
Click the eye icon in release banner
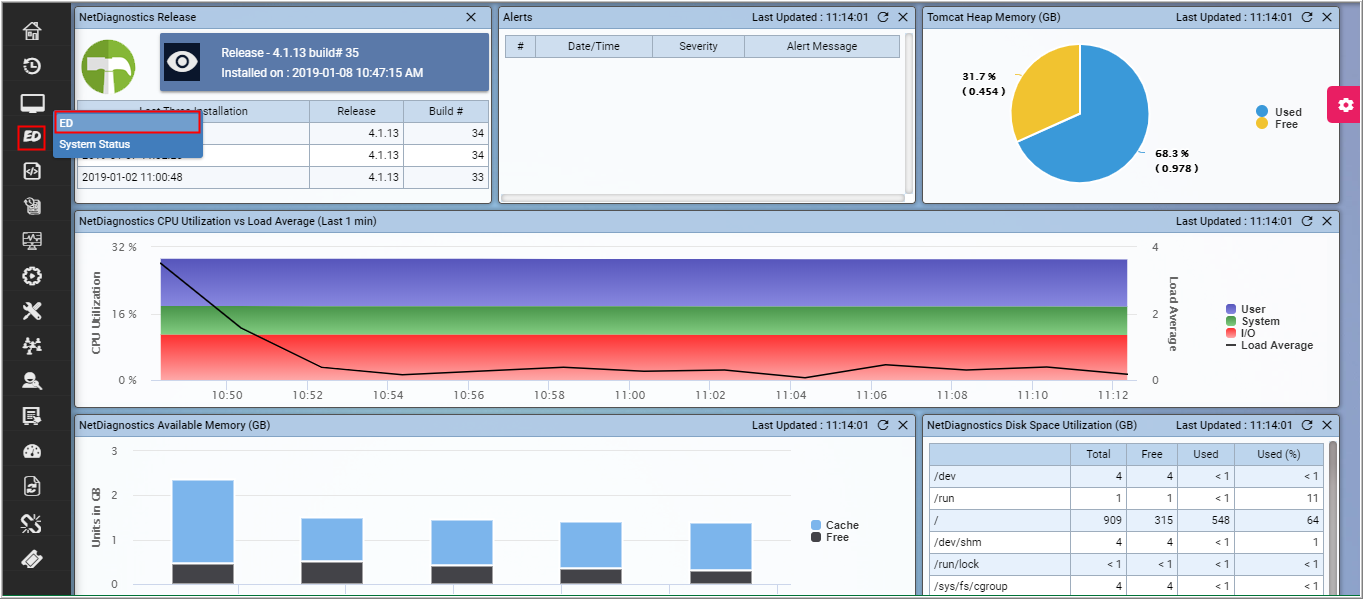(182, 62)
